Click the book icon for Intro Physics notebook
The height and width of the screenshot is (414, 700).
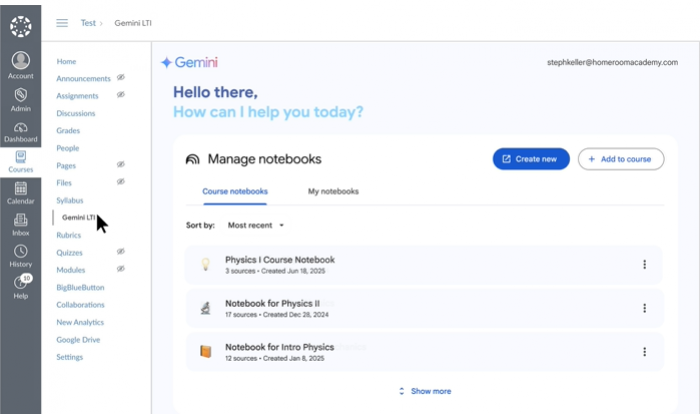(205, 351)
